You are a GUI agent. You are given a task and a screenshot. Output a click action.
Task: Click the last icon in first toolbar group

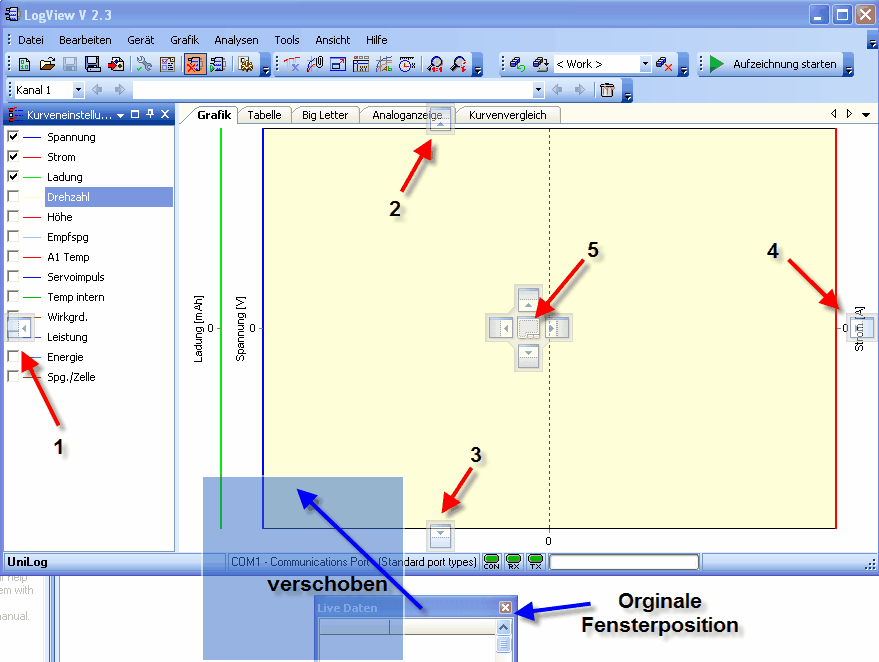coord(246,64)
